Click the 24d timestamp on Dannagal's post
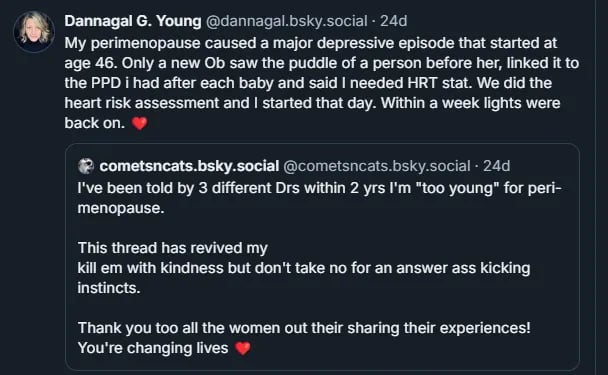Image resolution: width=608 pixels, height=375 pixels. pyautogui.click(x=393, y=21)
